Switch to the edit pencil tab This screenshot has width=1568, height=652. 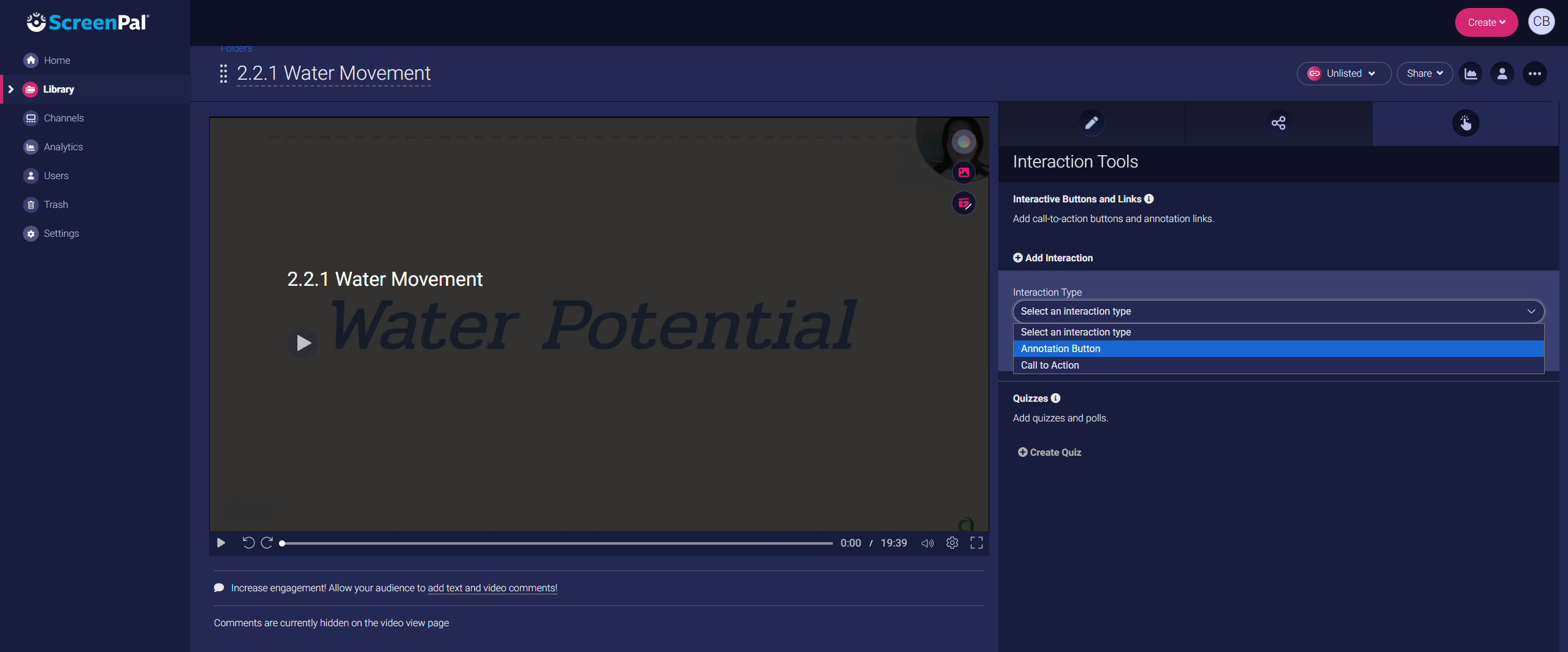(1092, 123)
